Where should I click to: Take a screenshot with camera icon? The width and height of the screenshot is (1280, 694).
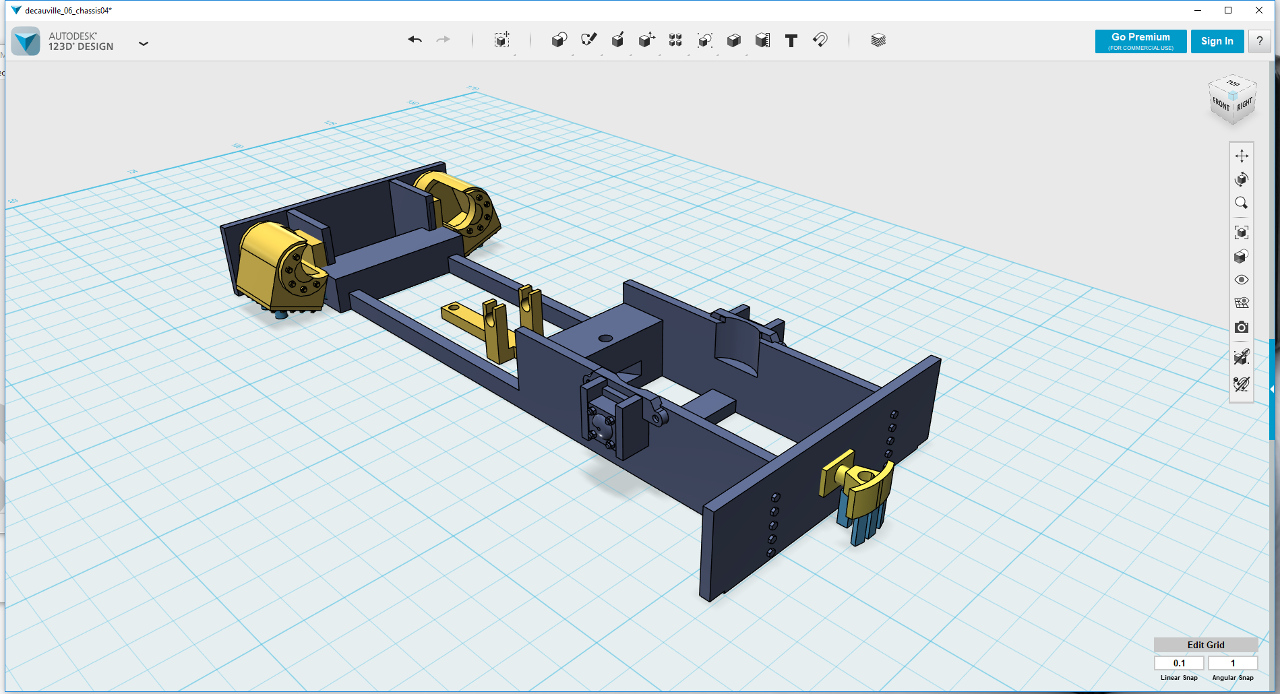pyautogui.click(x=1242, y=327)
